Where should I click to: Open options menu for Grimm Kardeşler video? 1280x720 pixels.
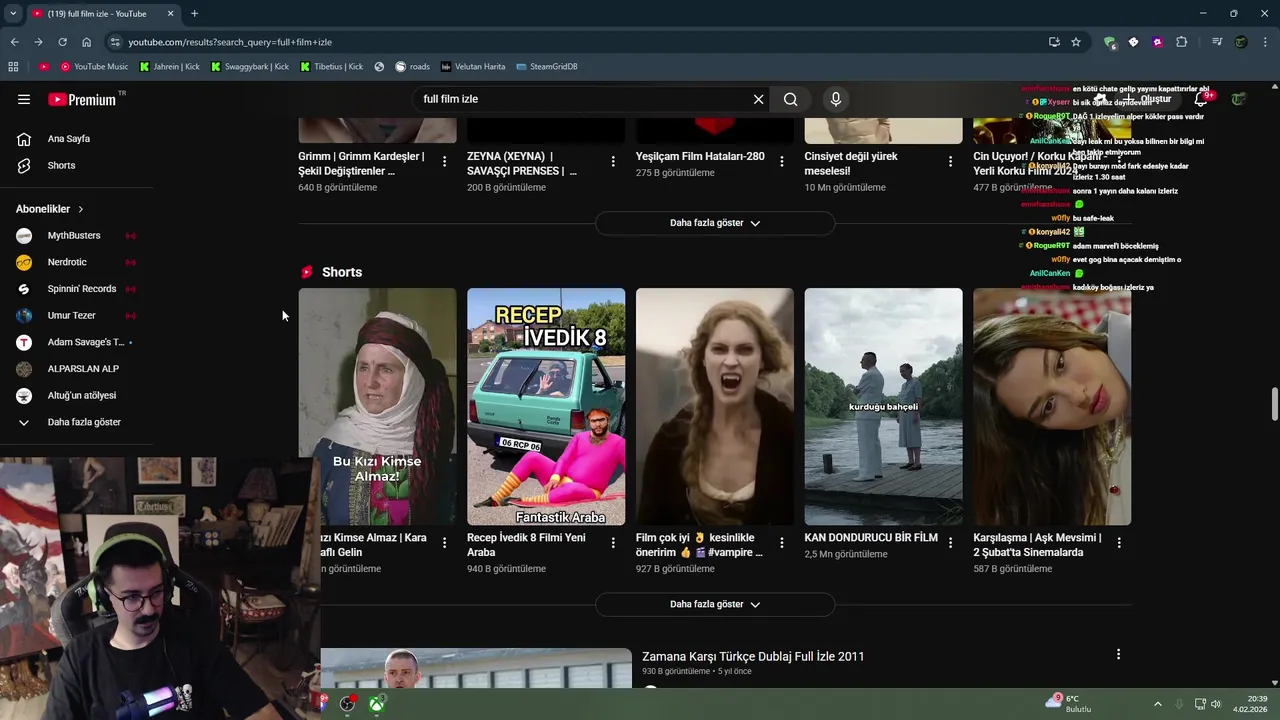(x=444, y=161)
